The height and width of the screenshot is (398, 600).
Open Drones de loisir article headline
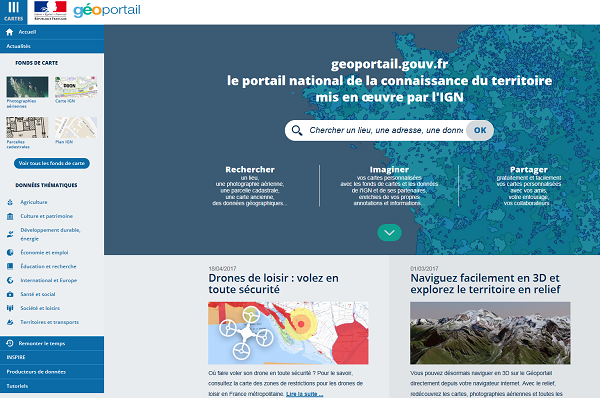(273, 284)
